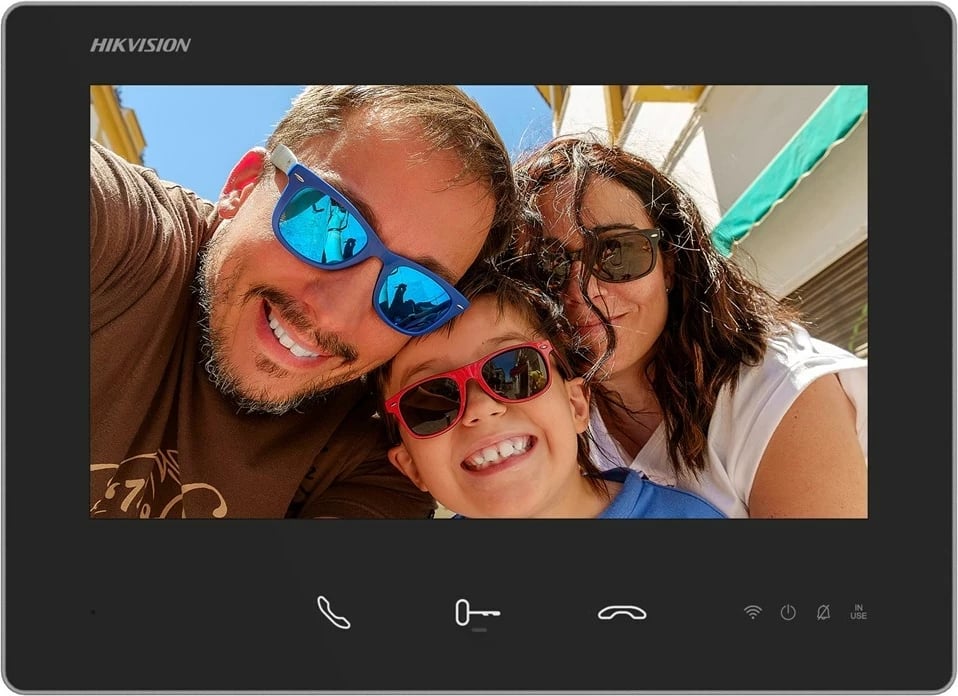Click the small LED below key icon
This screenshot has height=696, width=958.
tap(480, 630)
